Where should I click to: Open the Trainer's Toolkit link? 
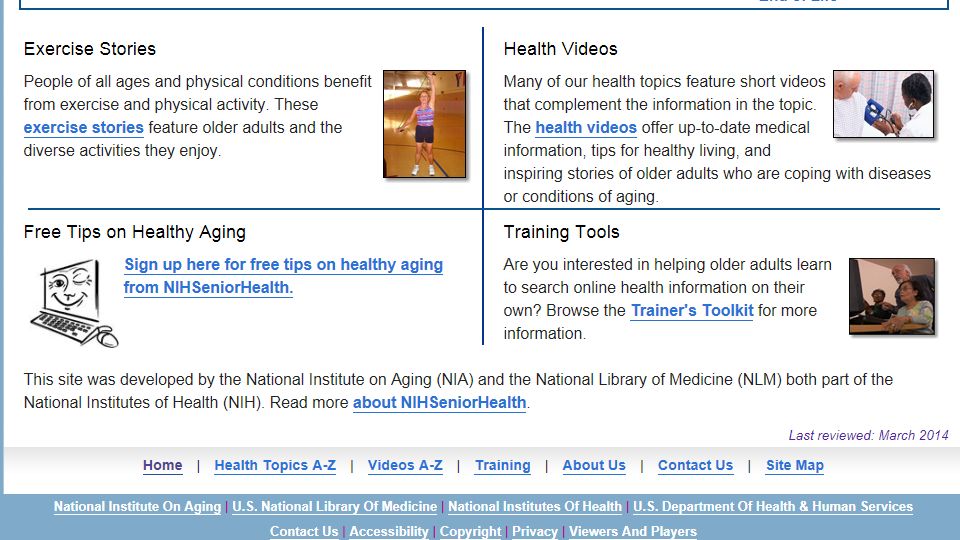coord(692,310)
